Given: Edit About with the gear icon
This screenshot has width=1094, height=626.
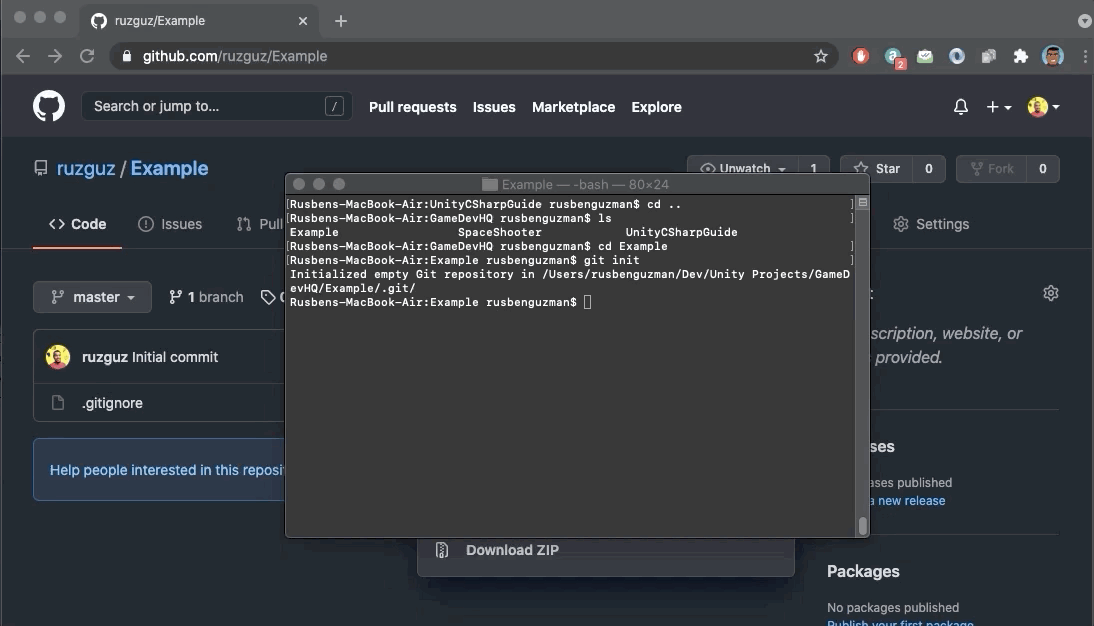Looking at the screenshot, I should click(1051, 293).
